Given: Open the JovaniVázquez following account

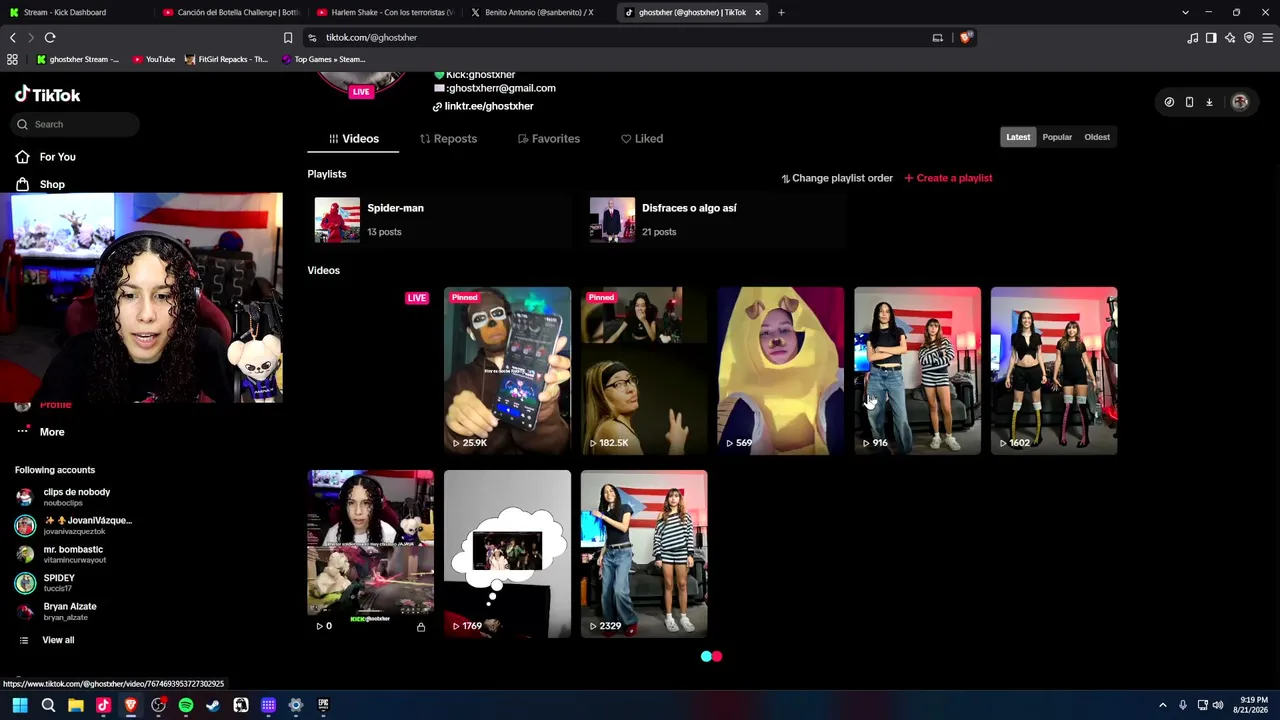Looking at the screenshot, I should pos(74,525).
